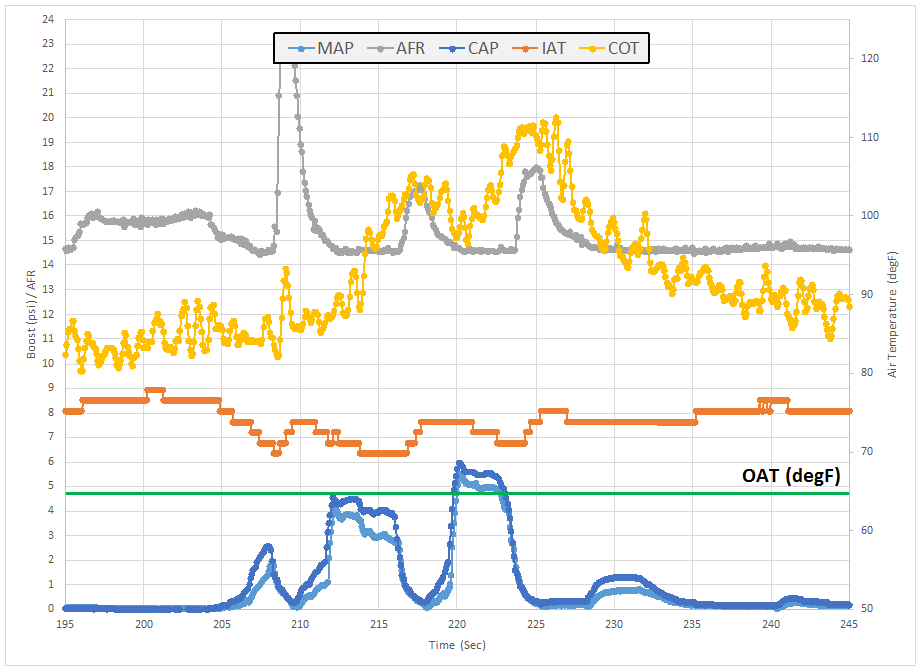Image resolution: width=920 pixels, height=671 pixels.
Task: Select the 24 label on the left axis
Action: coord(46,19)
